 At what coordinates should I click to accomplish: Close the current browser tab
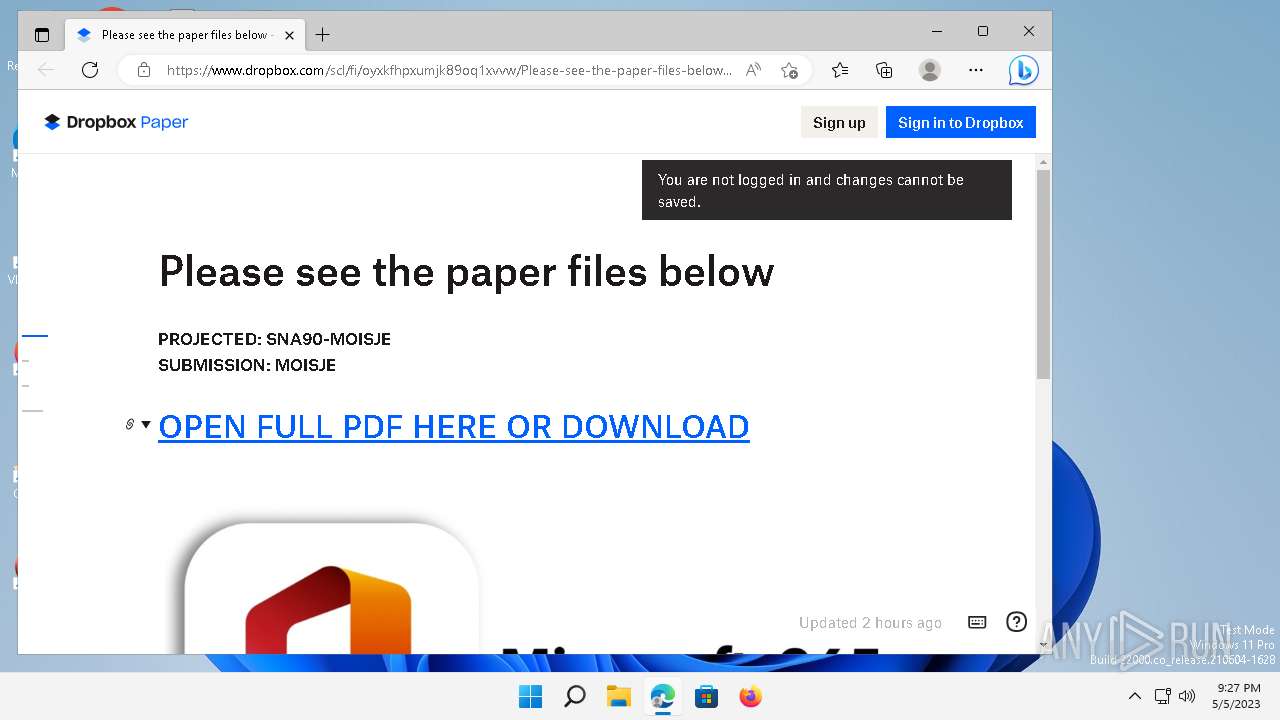289,35
